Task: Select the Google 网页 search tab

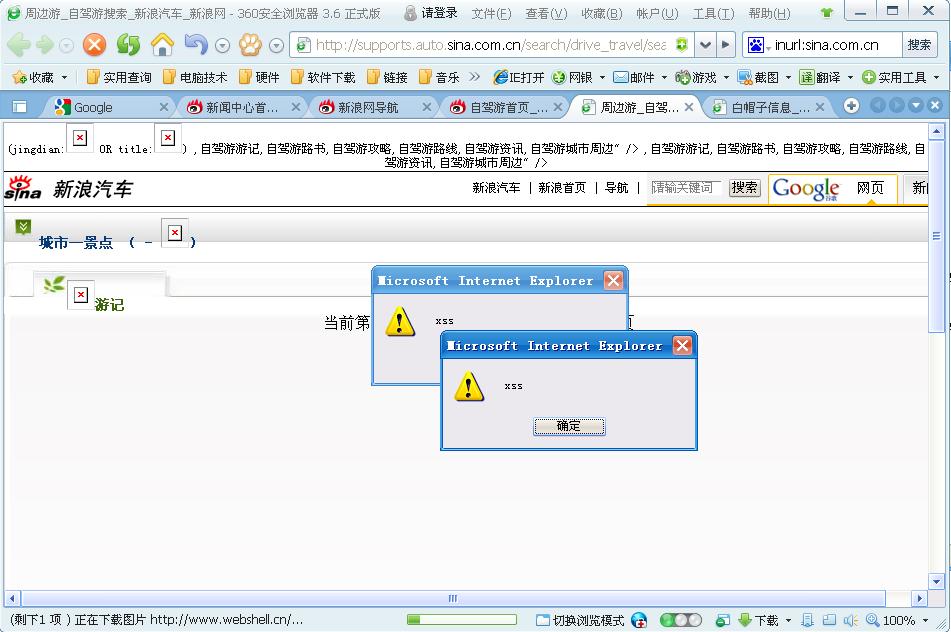Action: (870, 188)
